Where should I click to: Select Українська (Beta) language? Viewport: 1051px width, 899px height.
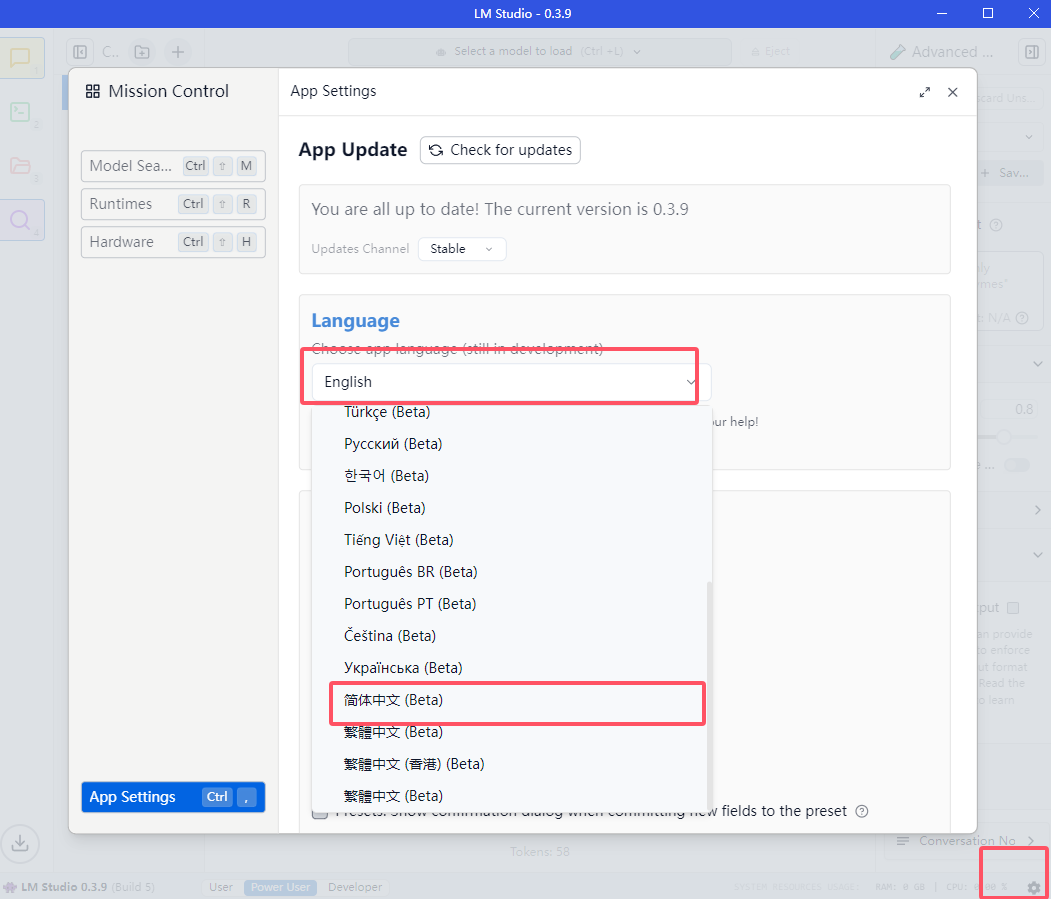[509, 668]
